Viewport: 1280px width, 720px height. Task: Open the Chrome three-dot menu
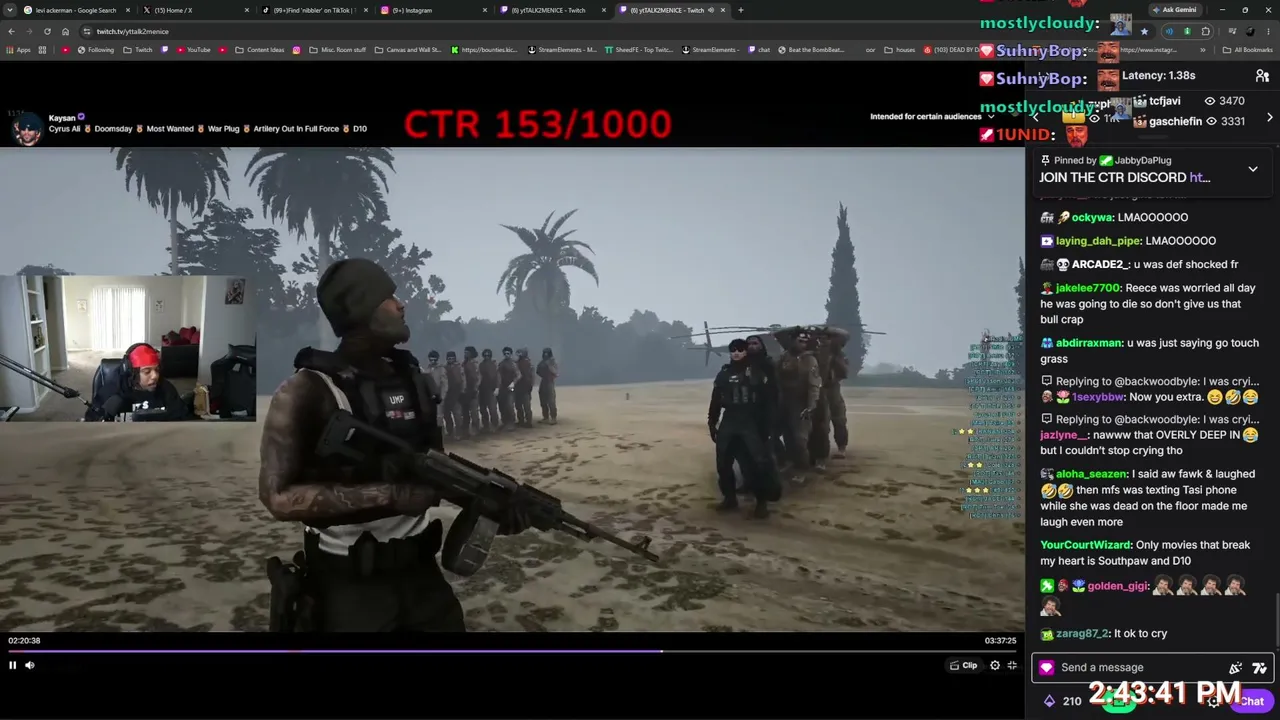pos(1268,31)
